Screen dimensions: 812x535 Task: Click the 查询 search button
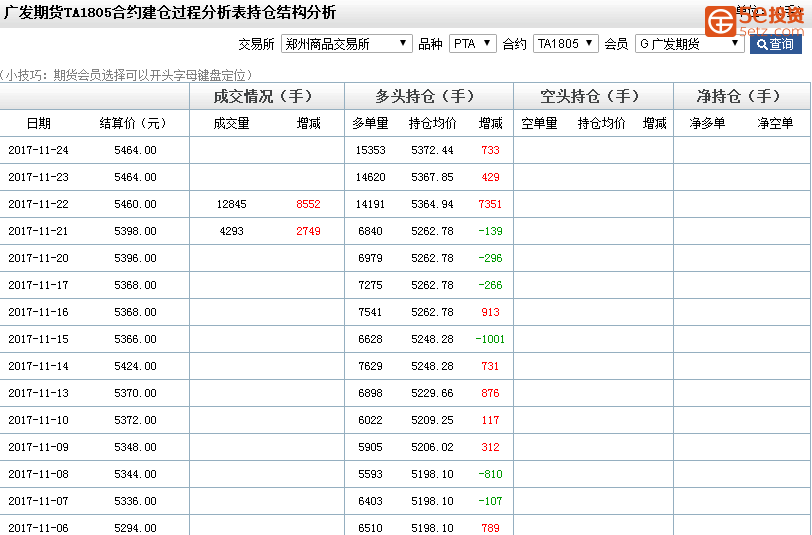775,44
